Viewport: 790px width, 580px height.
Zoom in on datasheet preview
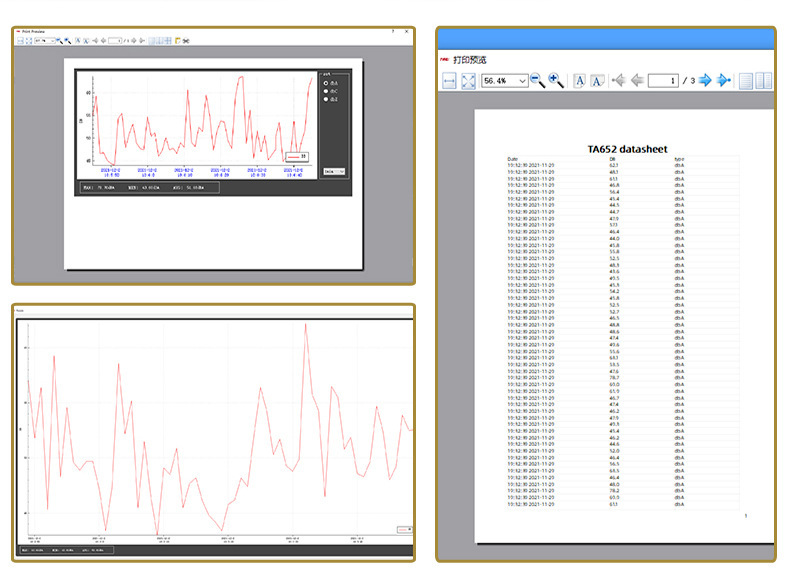tap(556, 81)
